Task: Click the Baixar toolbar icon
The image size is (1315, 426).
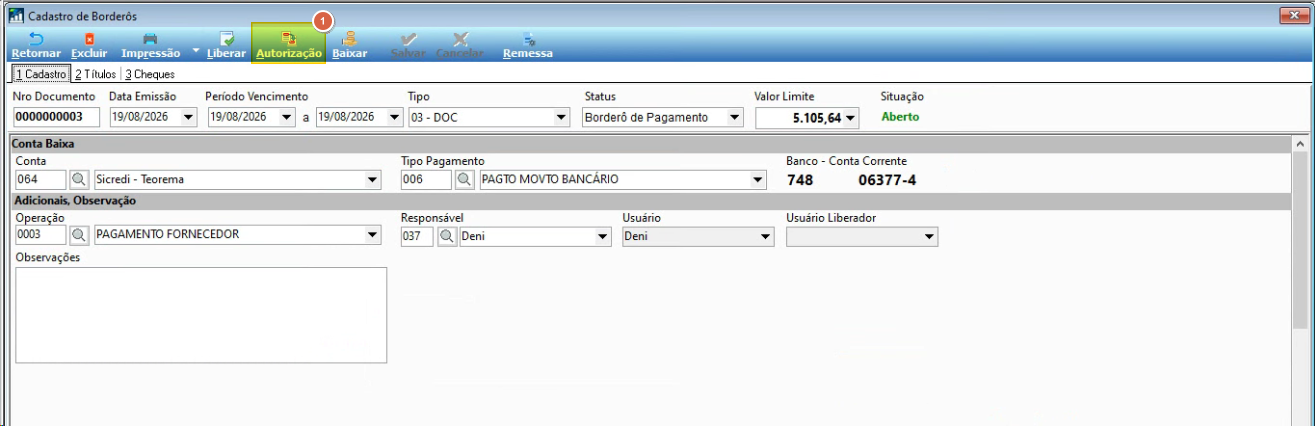Action: coord(350,39)
